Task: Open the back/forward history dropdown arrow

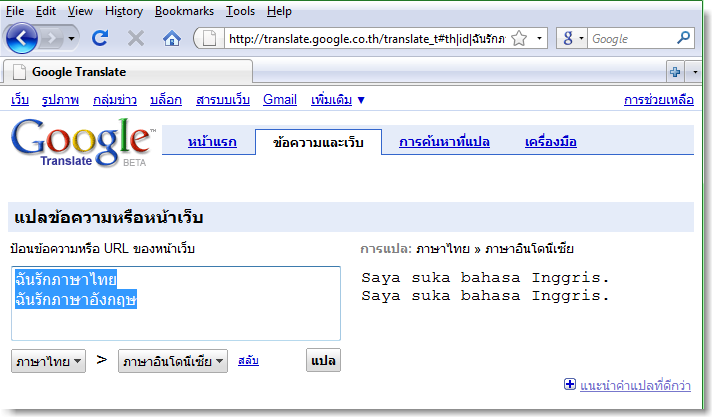Action: pyautogui.click(x=71, y=39)
